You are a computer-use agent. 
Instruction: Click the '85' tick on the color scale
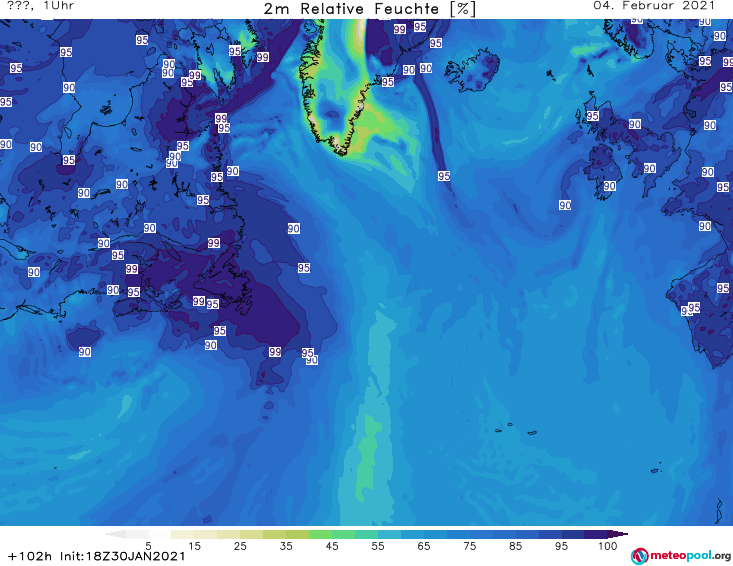[x=515, y=546]
